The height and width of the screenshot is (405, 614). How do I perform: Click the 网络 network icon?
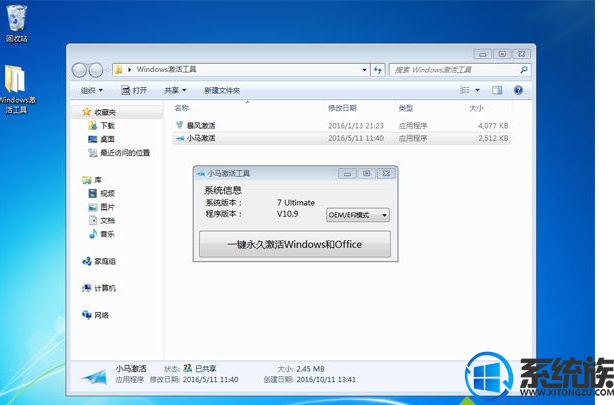click(87, 315)
